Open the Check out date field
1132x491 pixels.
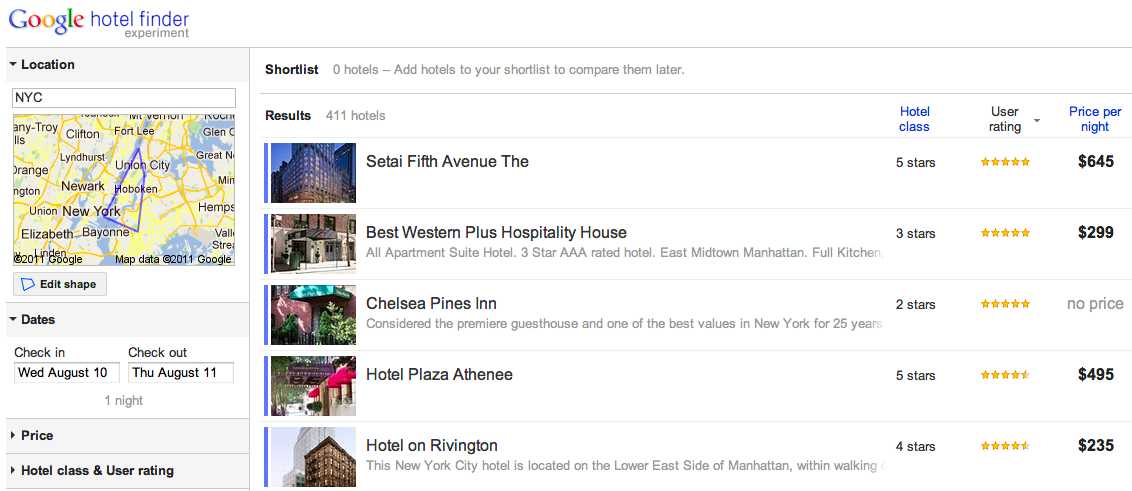click(x=180, y=373)
